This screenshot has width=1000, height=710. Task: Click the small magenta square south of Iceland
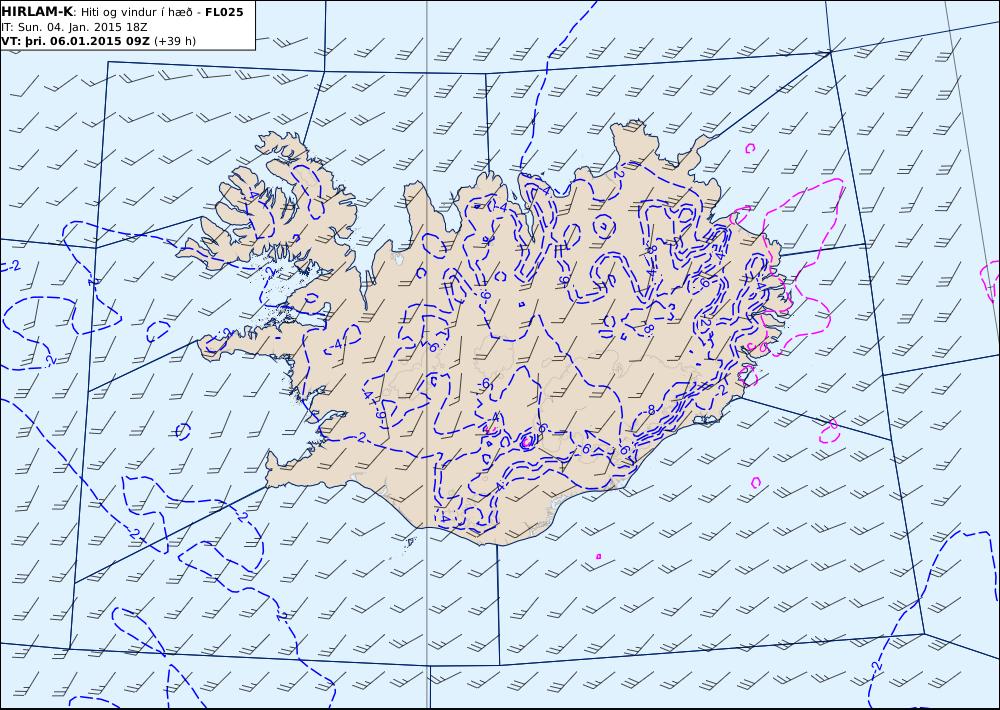[598, 556]
